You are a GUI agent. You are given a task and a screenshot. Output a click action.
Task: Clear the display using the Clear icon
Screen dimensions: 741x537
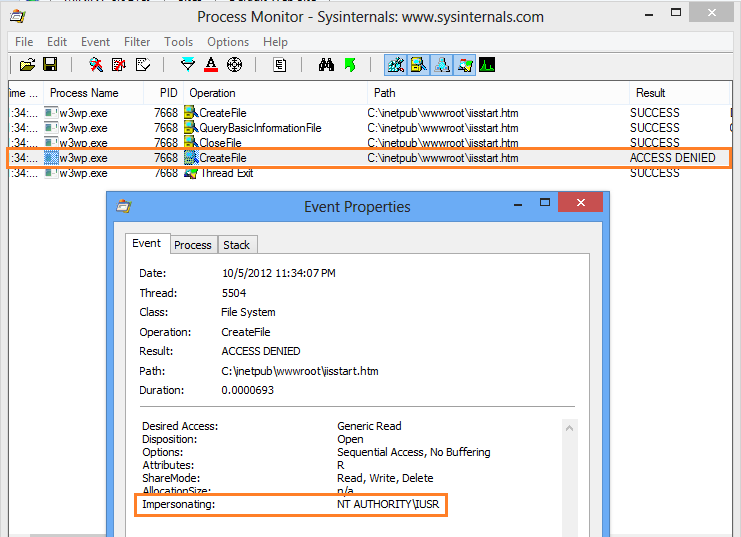point(143,64)
